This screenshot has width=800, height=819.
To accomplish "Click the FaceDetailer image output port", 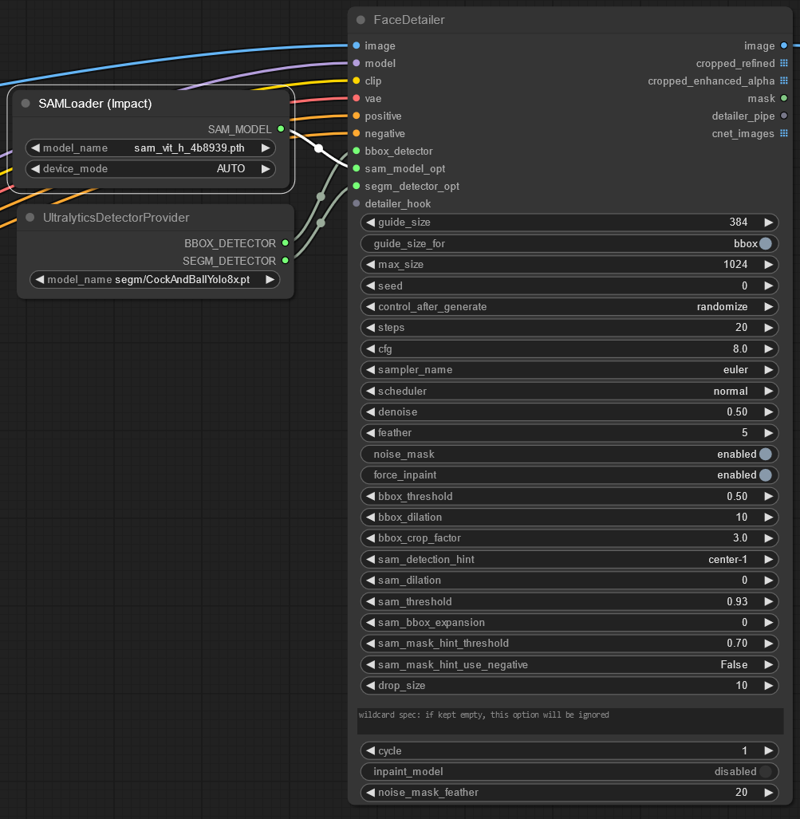I will click(784, 46).
